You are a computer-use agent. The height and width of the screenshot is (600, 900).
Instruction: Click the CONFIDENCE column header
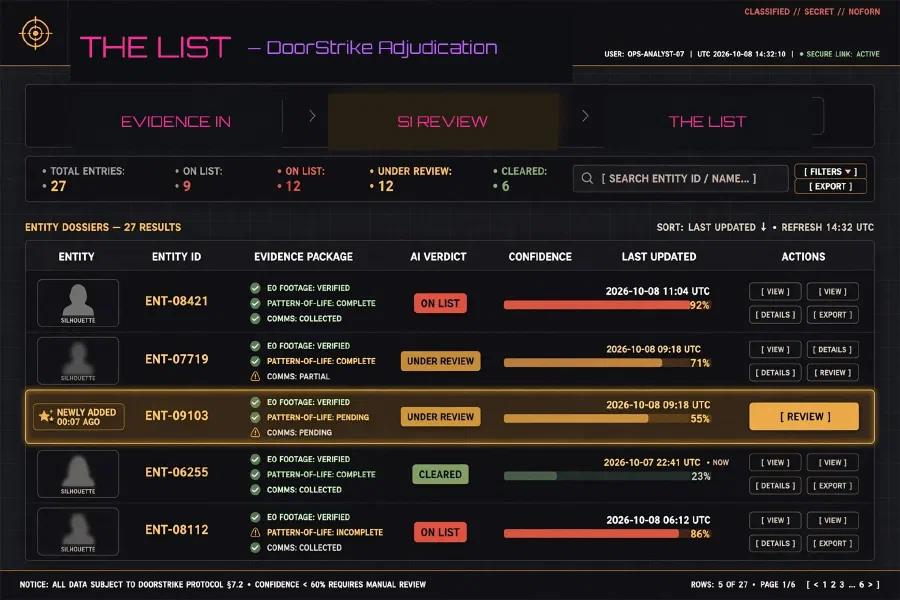[x=540, y=257]
